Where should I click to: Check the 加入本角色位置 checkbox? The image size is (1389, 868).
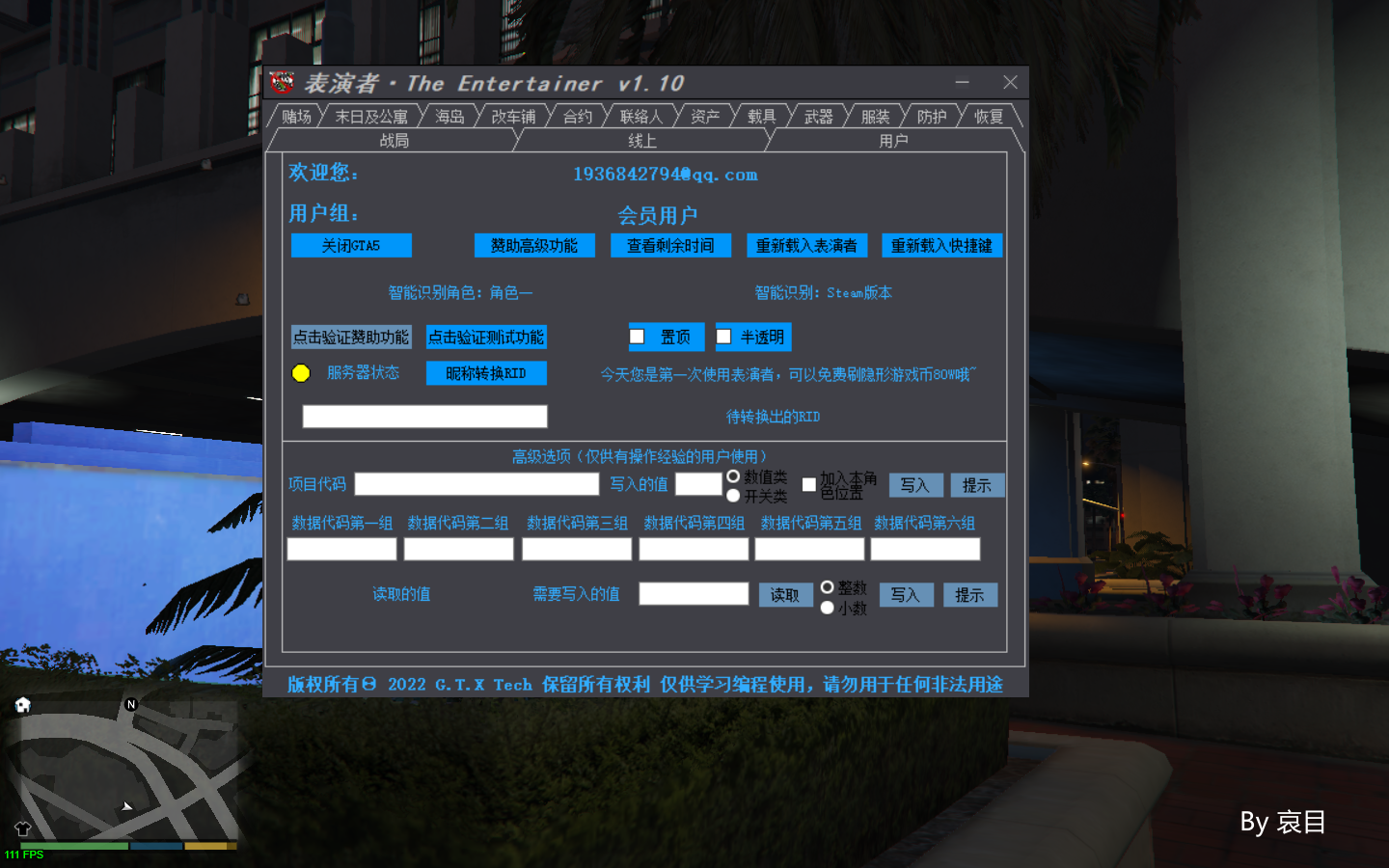809,485
